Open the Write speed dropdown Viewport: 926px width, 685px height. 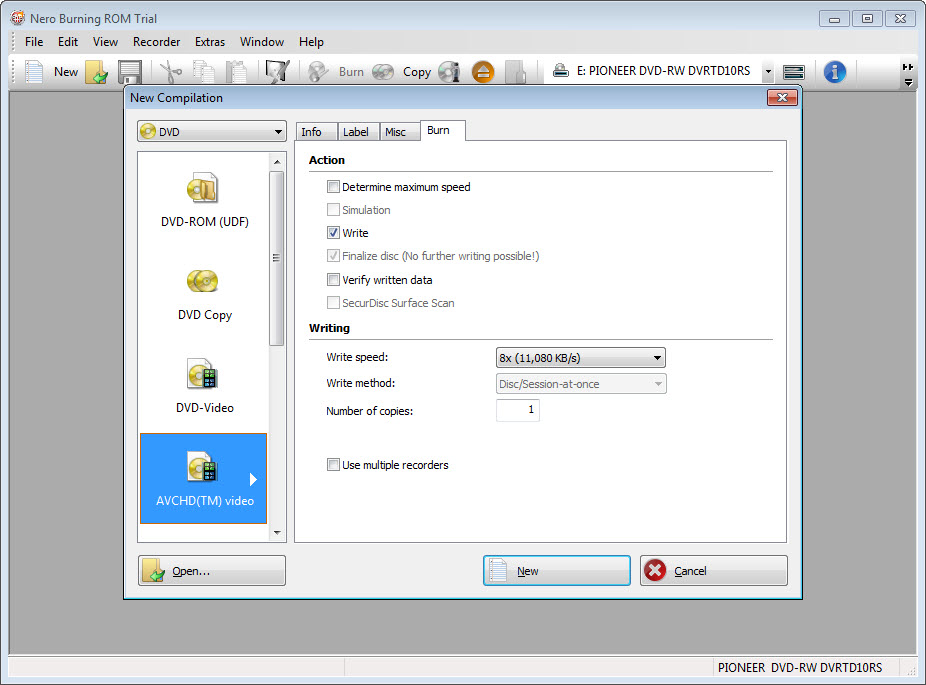pyautogui.click(x=581, y=358)
